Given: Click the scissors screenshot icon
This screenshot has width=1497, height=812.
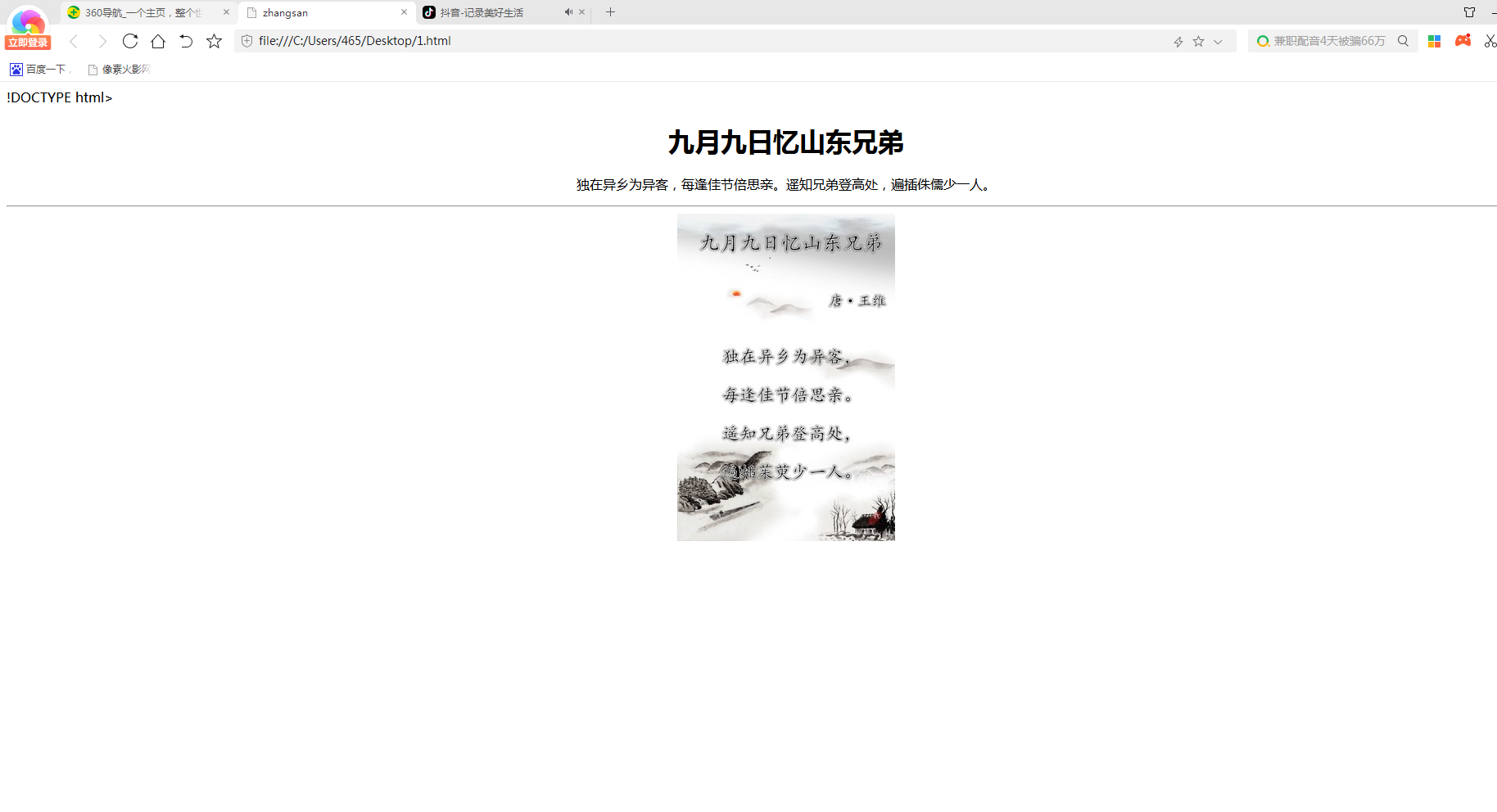Looking at the screenshot, I should [x=1490, y=41].
